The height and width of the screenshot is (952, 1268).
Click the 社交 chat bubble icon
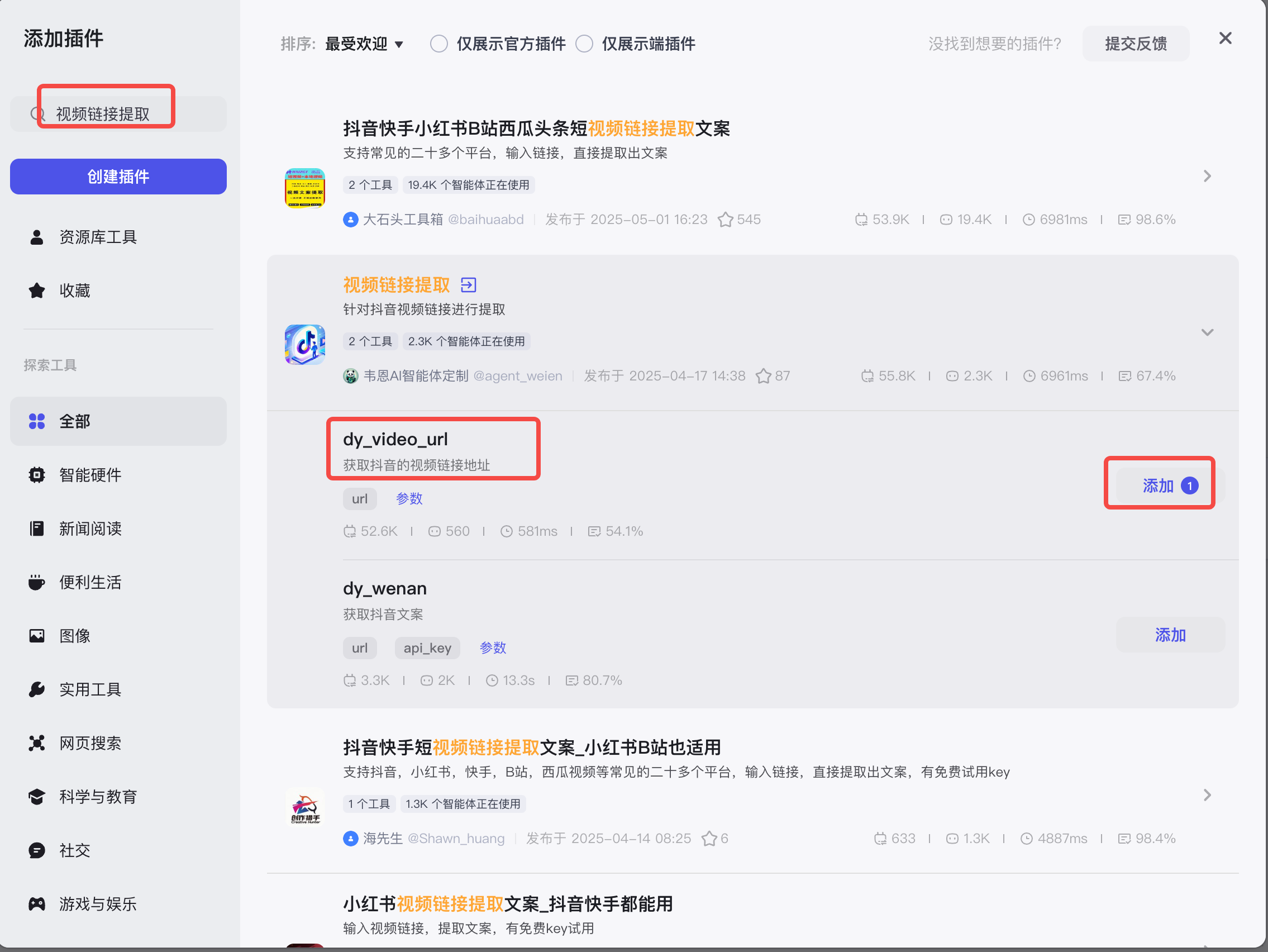[x=37, y=850]
